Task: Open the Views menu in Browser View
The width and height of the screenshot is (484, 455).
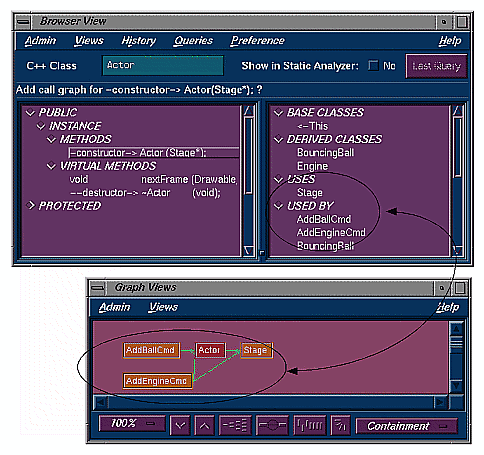Action: click(89, 41)
